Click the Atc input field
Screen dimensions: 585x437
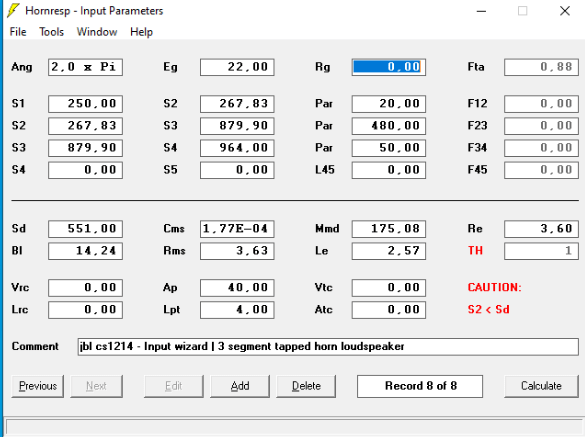[x=389, y=310]
